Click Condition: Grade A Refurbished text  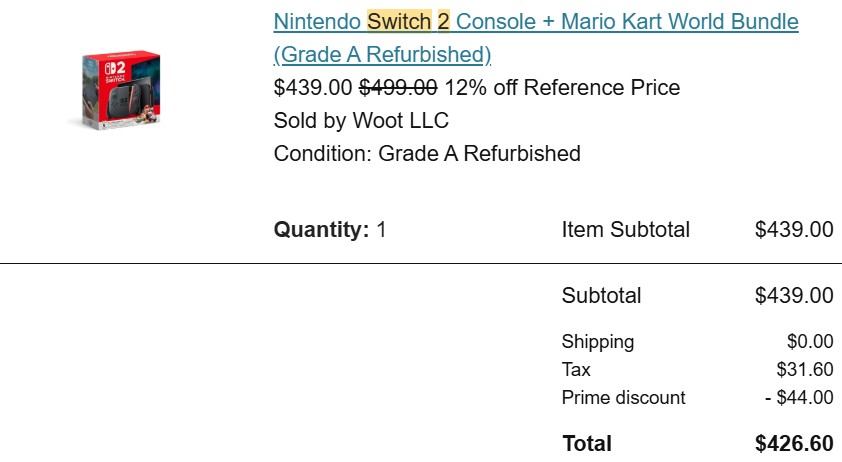pos(427,154)
